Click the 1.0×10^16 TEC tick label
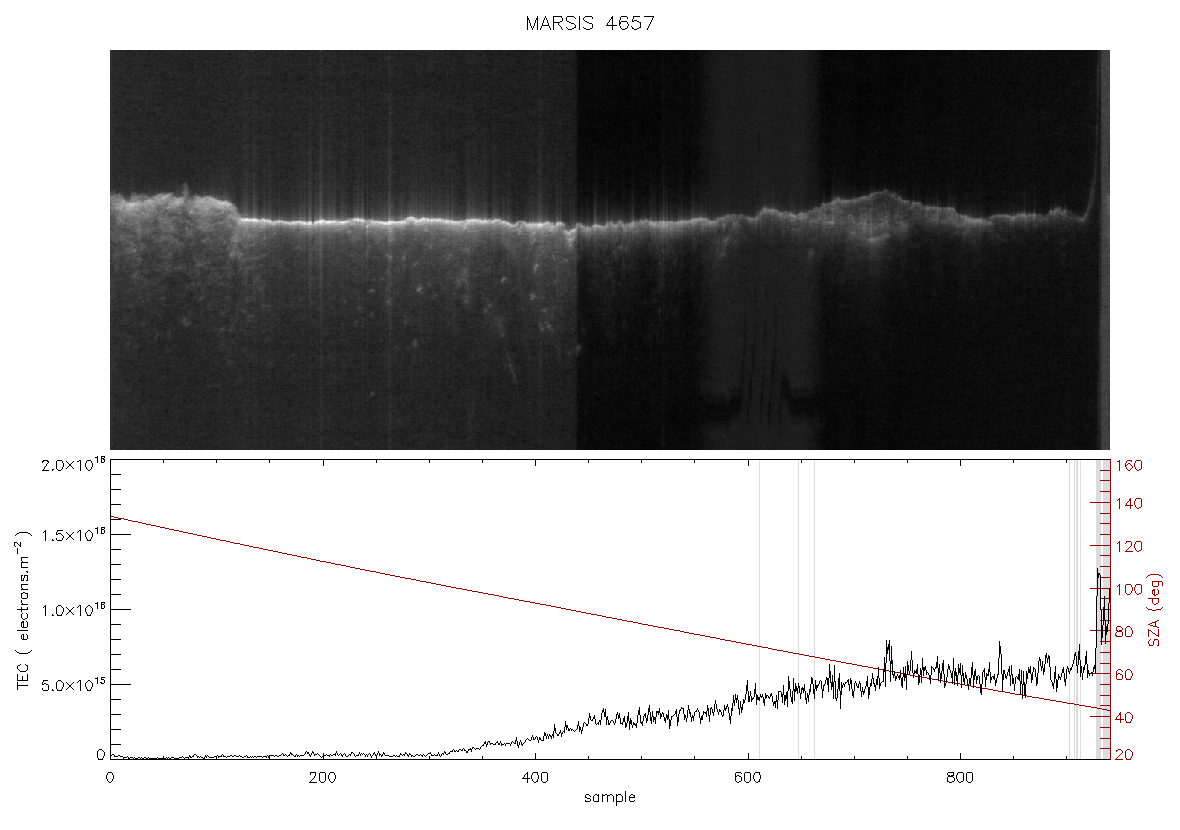Viewport: 1180px width, 830px height. click(74, 610)
